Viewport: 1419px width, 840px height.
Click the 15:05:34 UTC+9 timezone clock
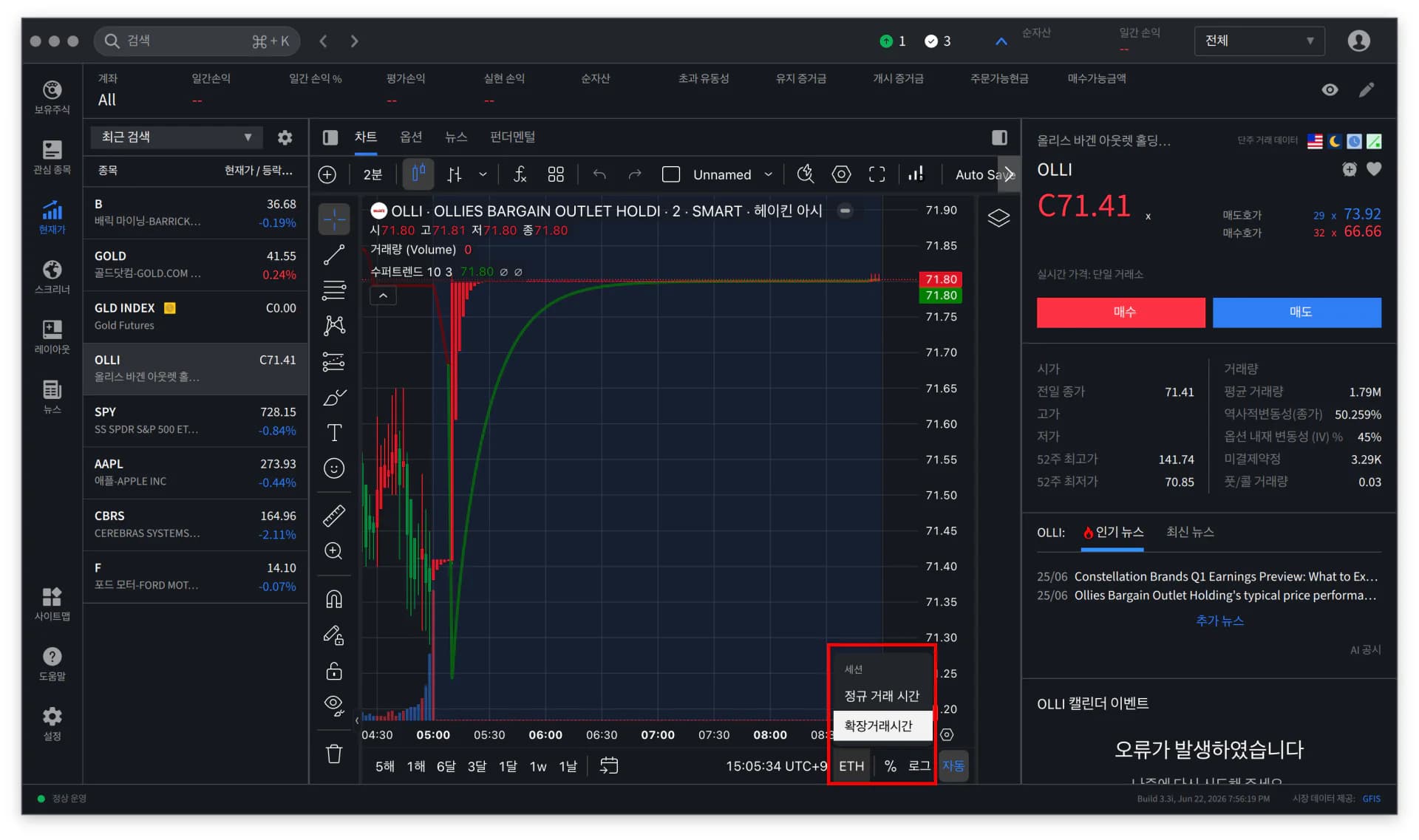point(776,766)
